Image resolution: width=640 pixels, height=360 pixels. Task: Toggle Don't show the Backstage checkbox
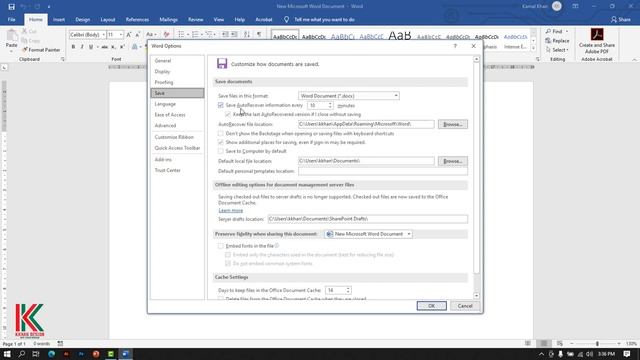pyautogui.click(x=220, y=133)
